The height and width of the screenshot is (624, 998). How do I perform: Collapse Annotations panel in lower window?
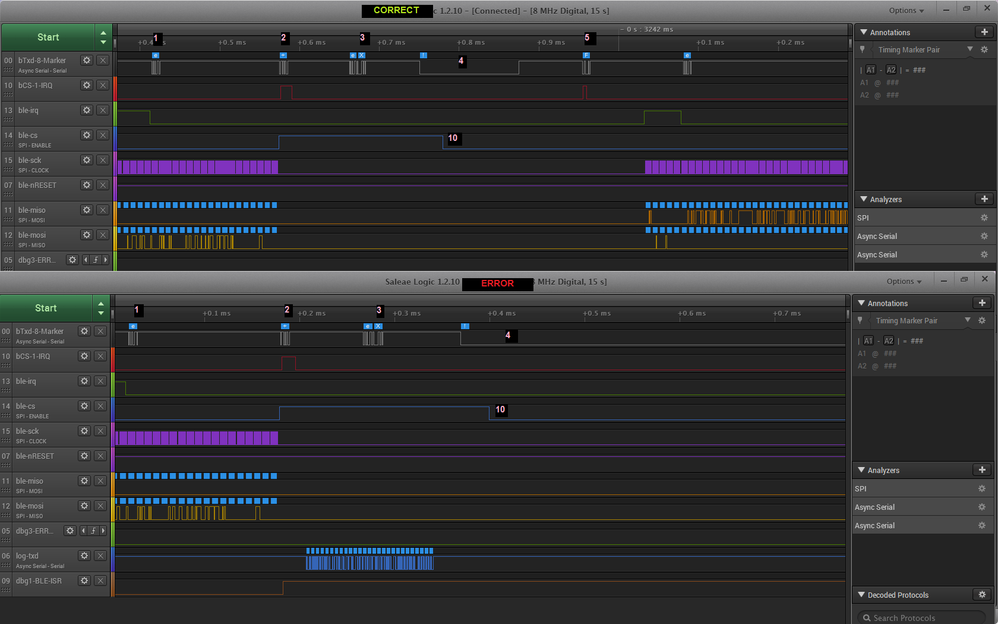click(x=861, y=303)
